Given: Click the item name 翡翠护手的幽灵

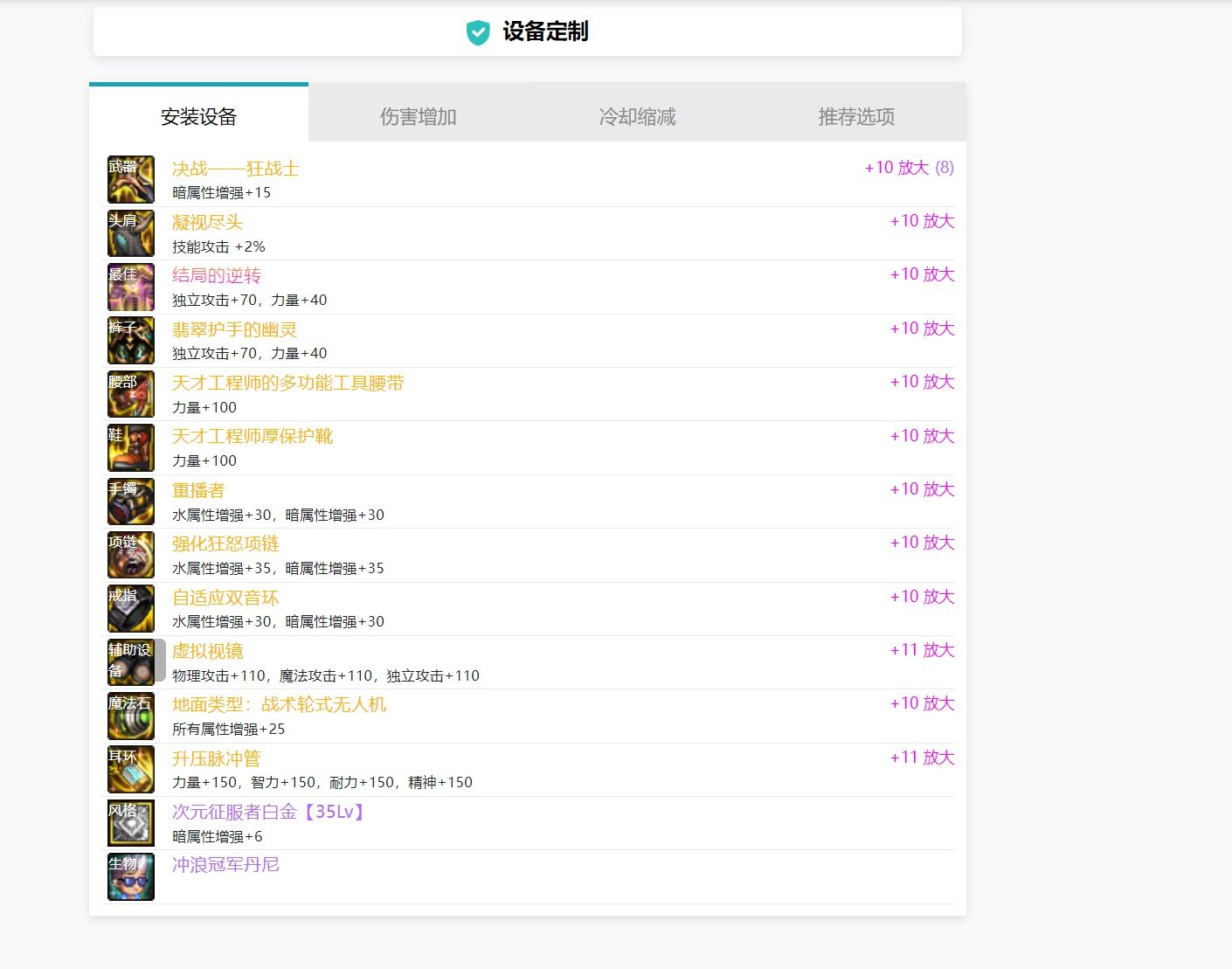Looking at the screenshot, I should [x=234, y=329].
